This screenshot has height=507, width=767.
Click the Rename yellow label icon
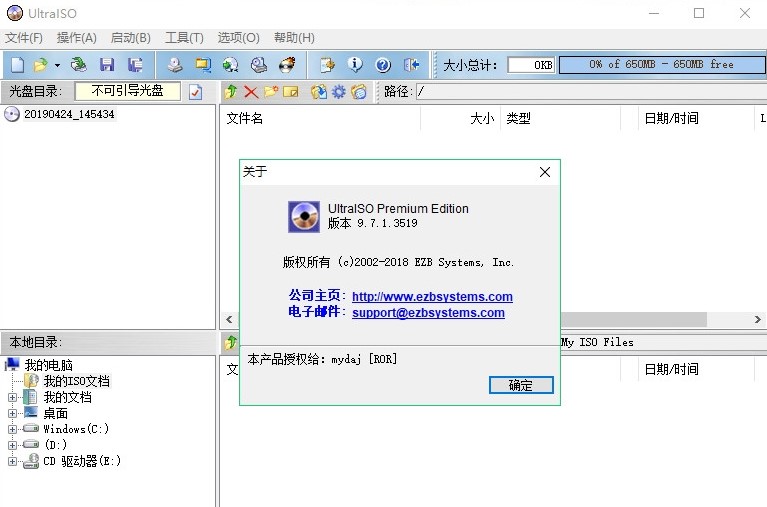(291, 92)
